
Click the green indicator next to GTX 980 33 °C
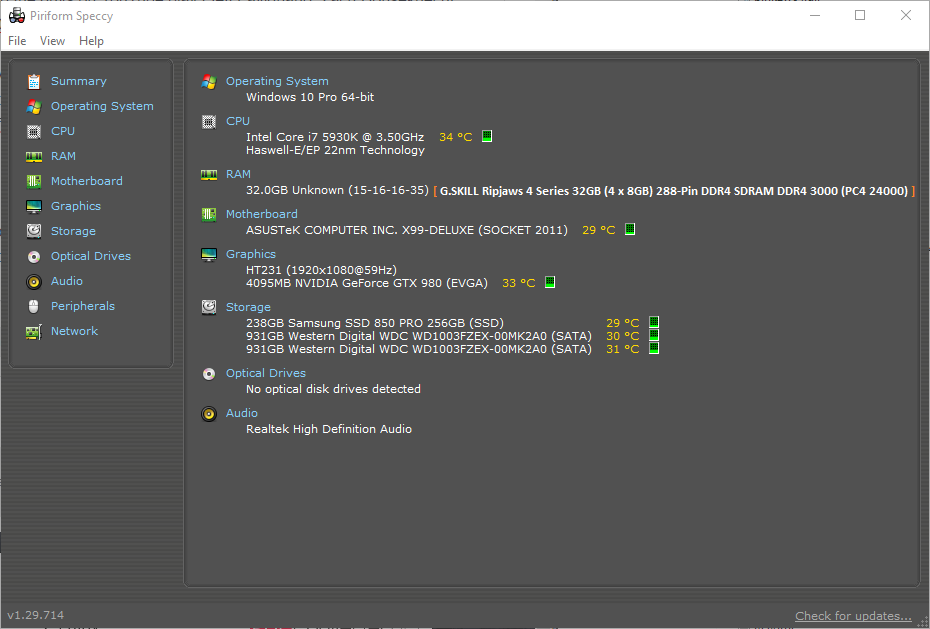tap(550, 282)
